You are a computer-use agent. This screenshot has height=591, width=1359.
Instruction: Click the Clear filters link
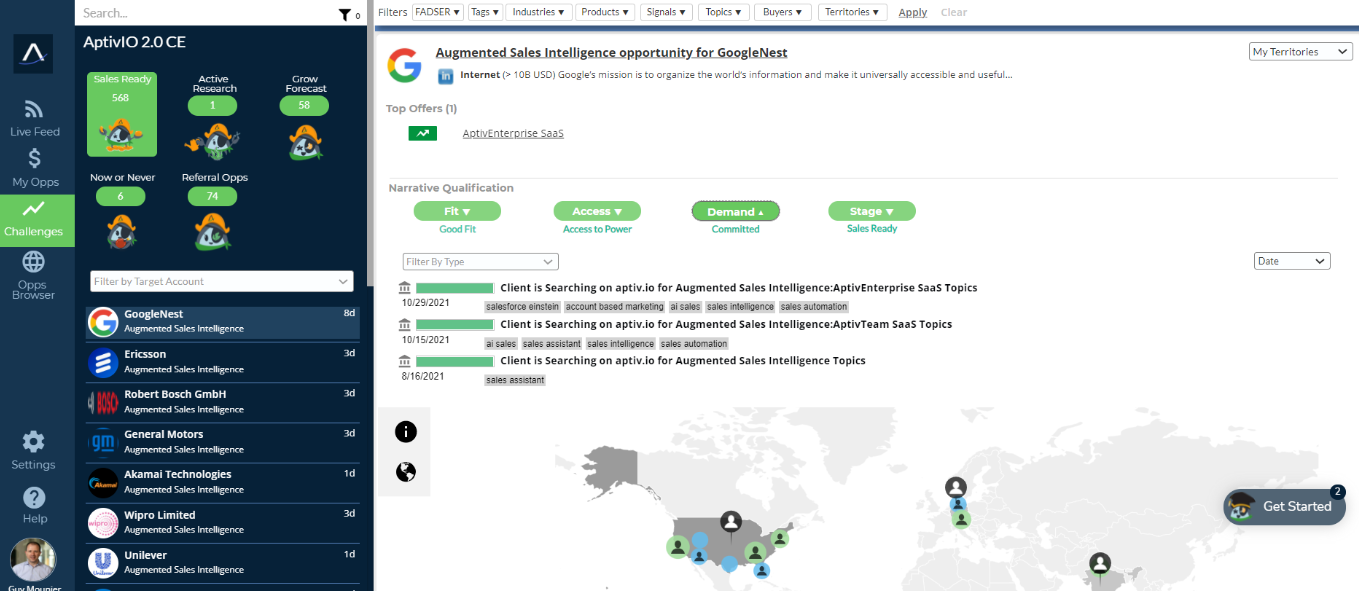tap(954, 13)
